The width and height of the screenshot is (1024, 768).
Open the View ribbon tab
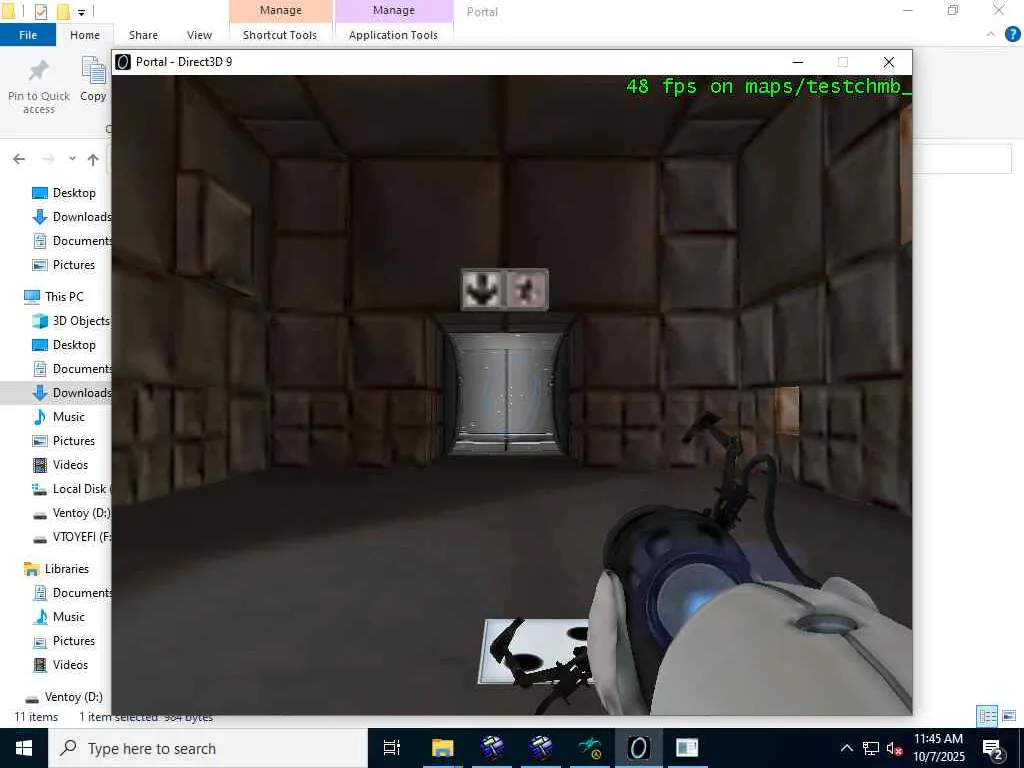click(199, 35)
